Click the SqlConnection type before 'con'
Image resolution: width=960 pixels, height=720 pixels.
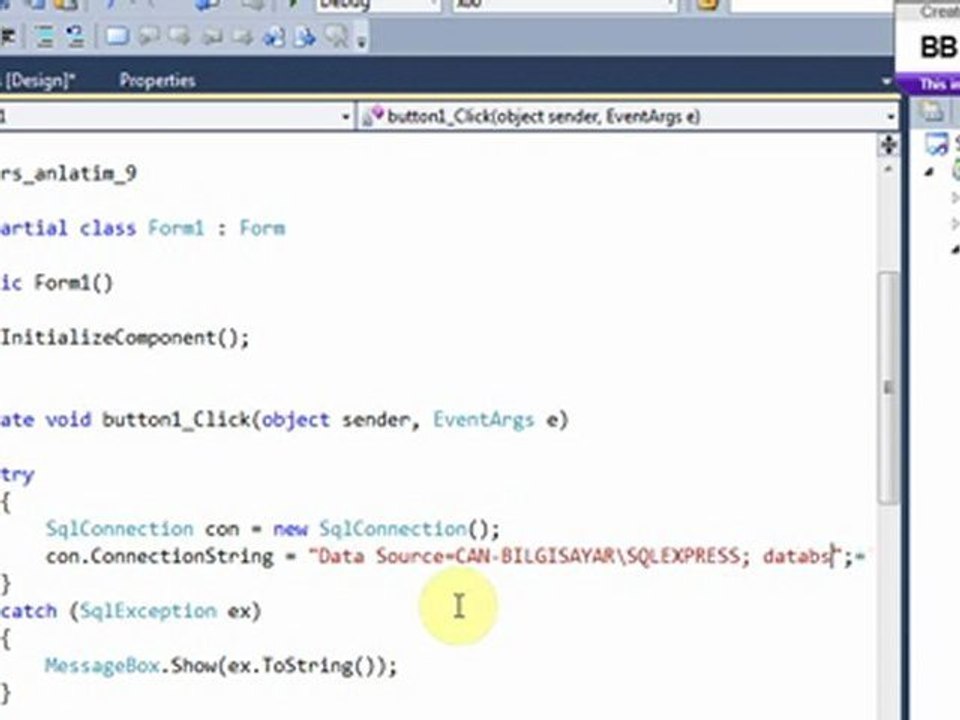click(x=119, y=528)
